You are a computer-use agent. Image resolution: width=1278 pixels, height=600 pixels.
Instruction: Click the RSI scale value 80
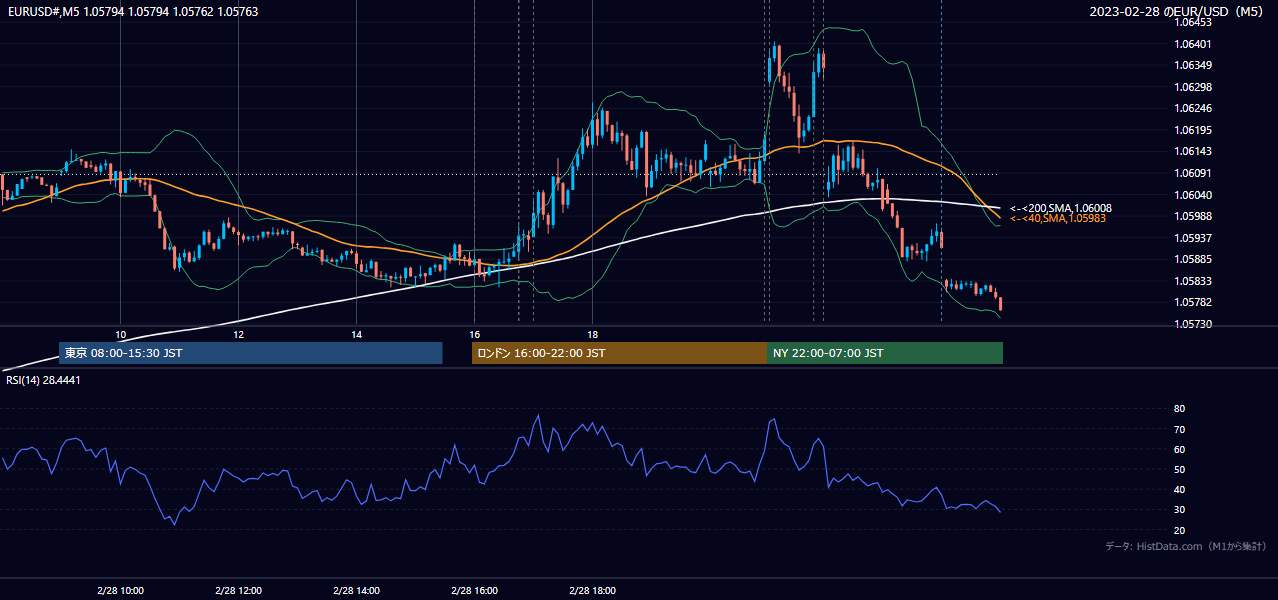pyautogui.click(x=1179, y=409)
